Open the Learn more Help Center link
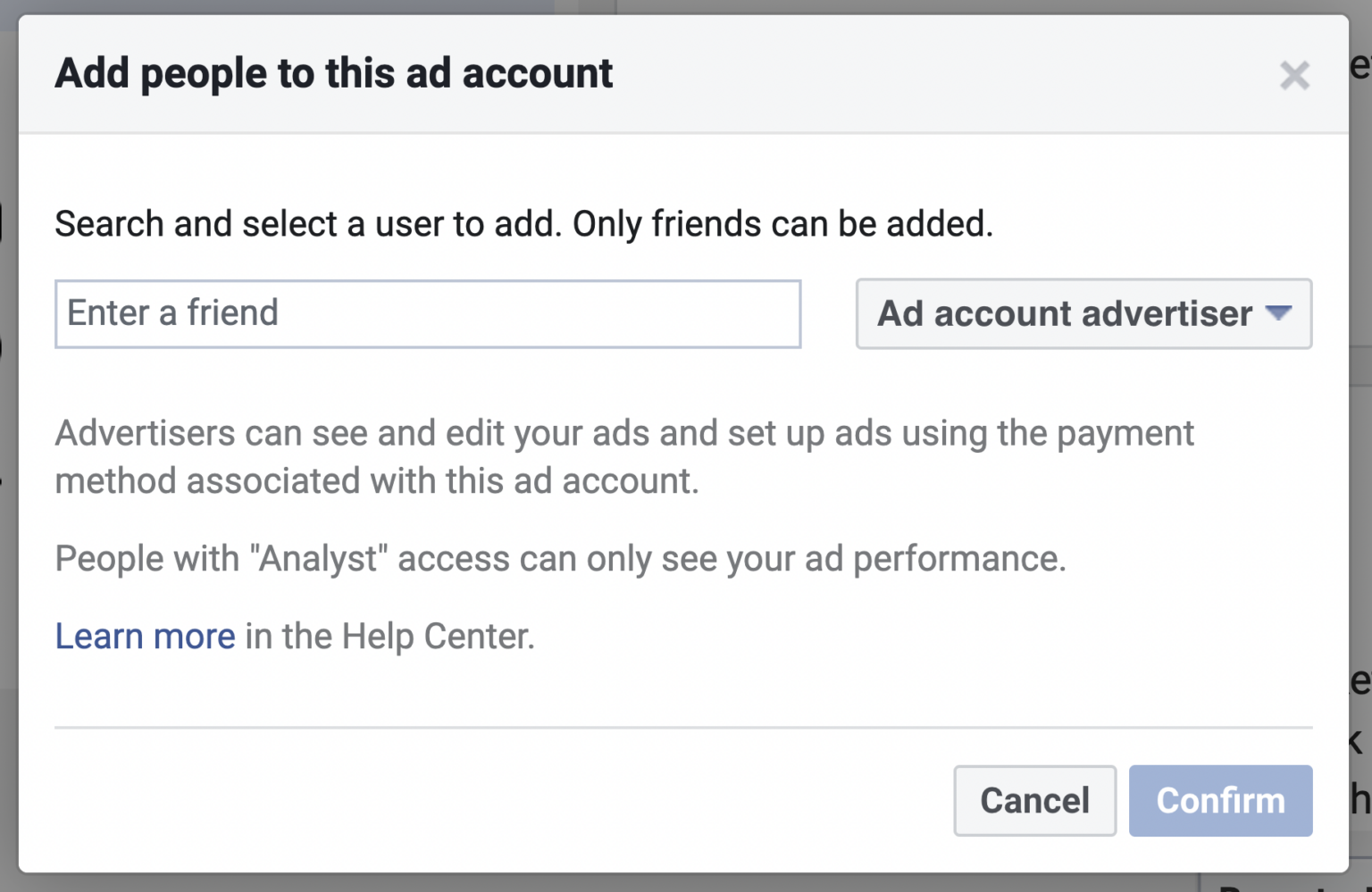Screen dimensions: 1372x892 pos(145,636)
